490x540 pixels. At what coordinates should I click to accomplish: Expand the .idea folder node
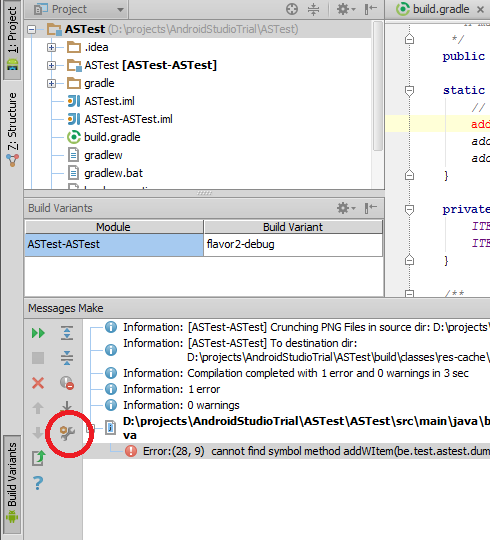click(x=51, y=47)
